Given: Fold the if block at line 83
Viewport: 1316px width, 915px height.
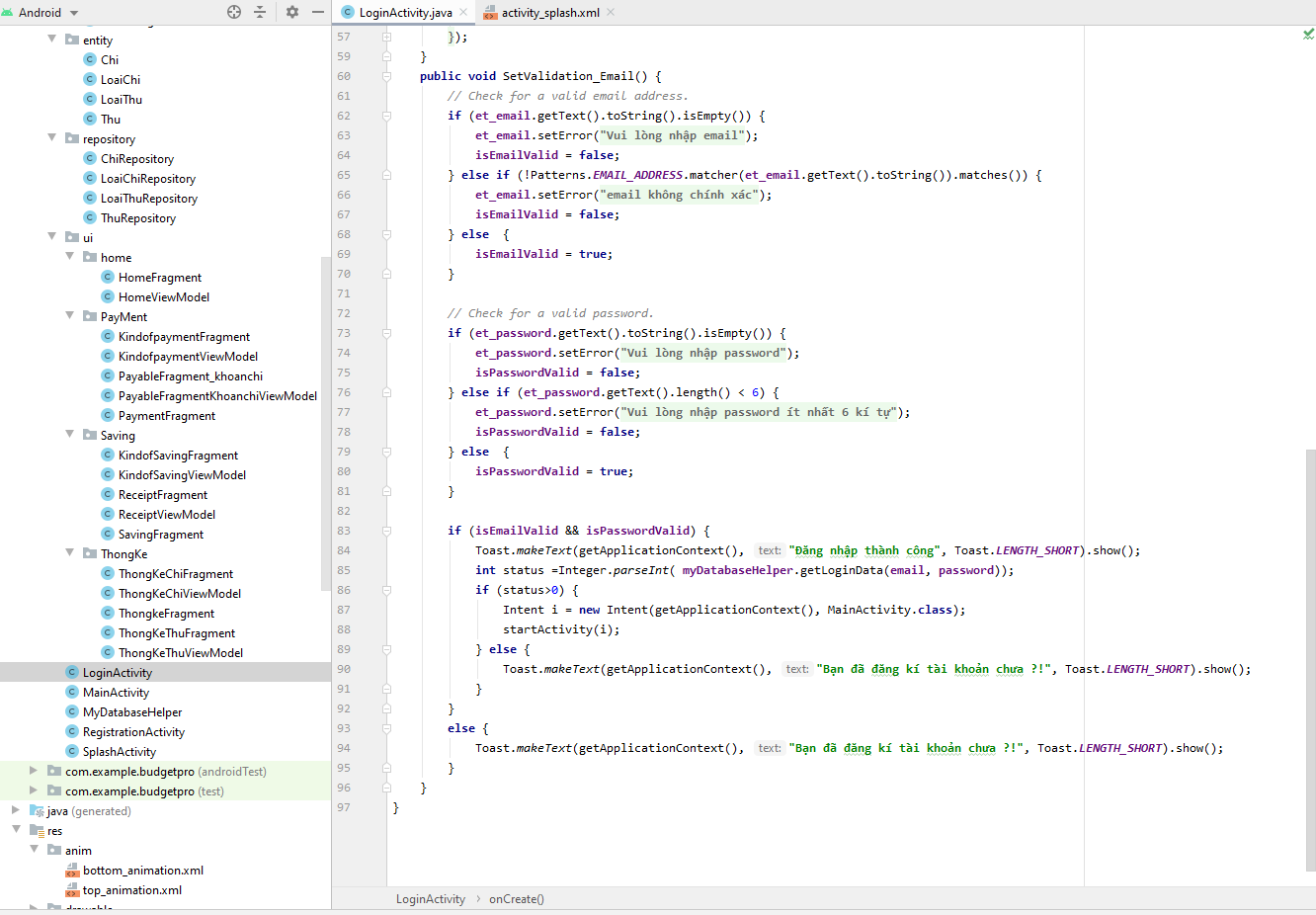Looking at the screenshot, I should pyautogui.click(x=387, y=531).
